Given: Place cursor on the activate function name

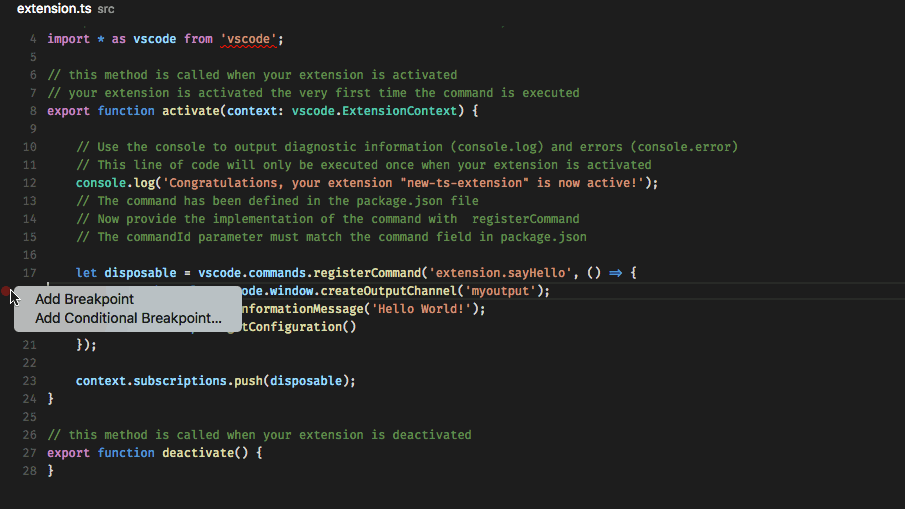Looking at the screenshot, I should [x=191, y=111].
